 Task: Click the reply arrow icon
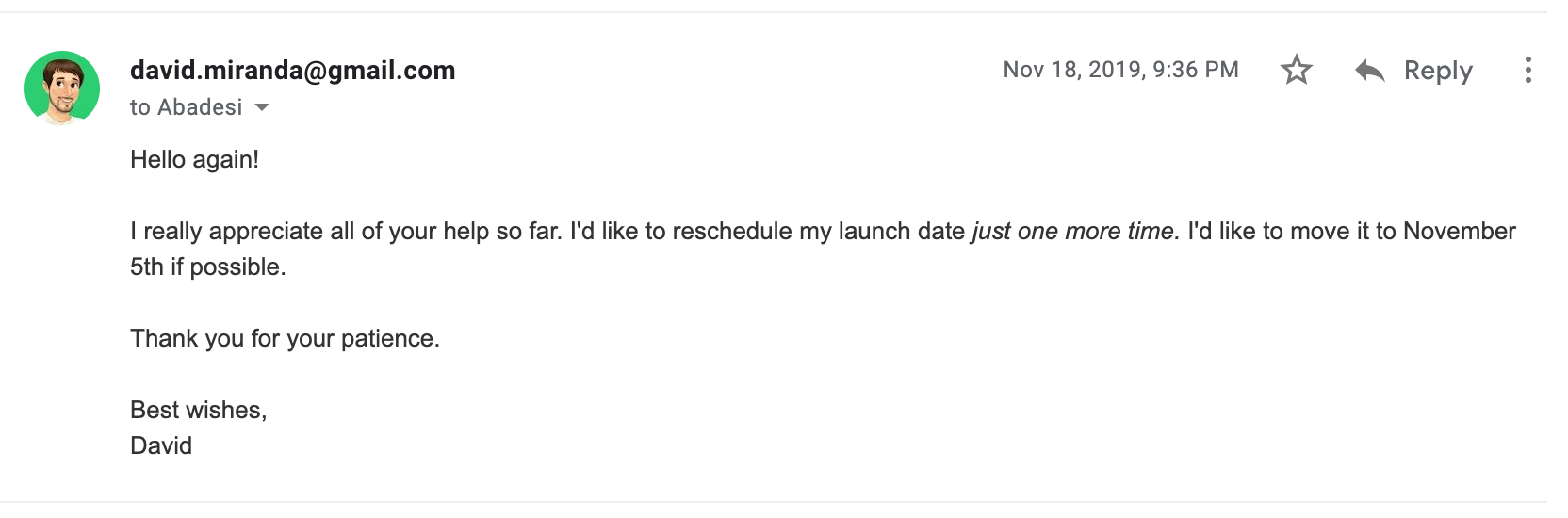click(1369, 71)
